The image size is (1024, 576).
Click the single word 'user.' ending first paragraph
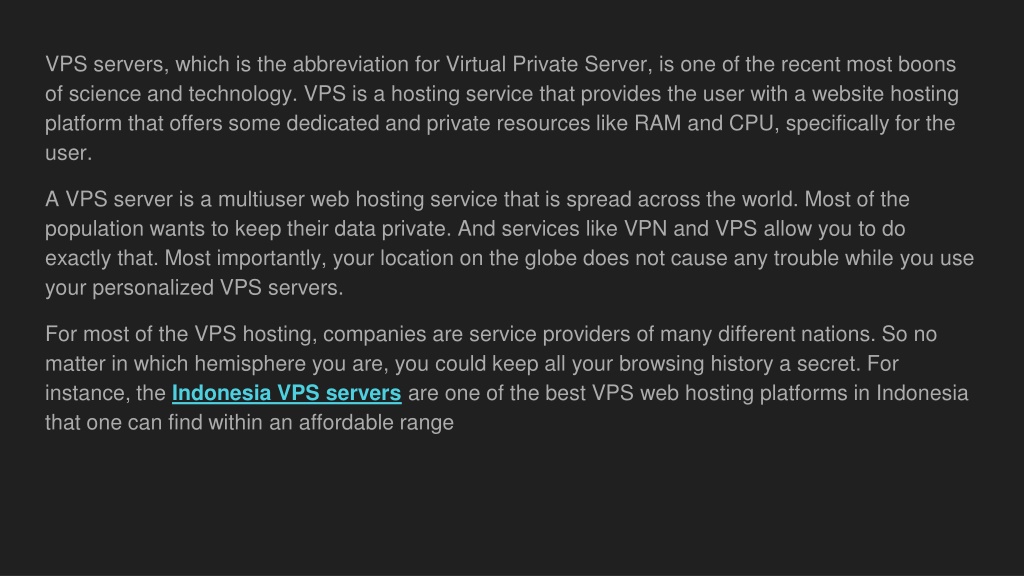pos(69,153)
